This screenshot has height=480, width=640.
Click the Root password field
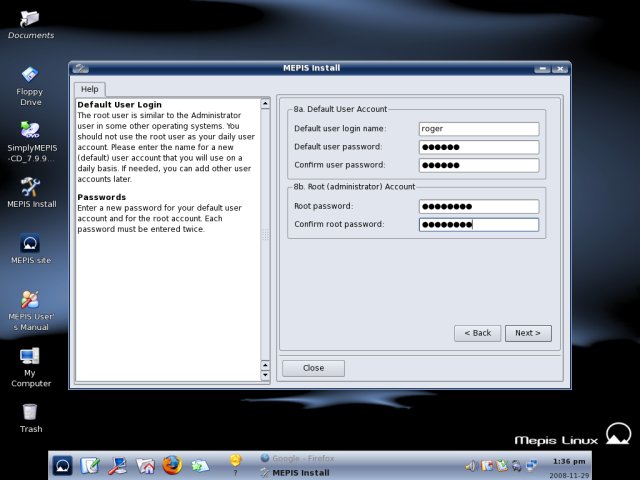point(479,207)
